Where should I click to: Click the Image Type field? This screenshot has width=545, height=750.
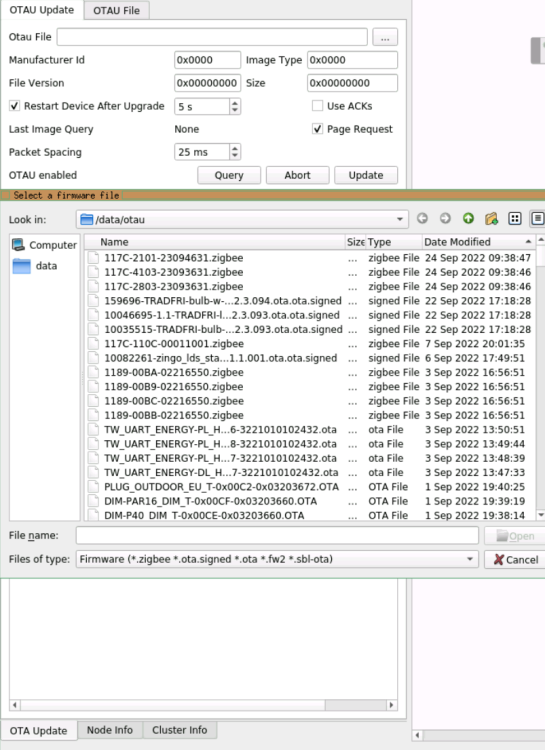click(x=352, y=60)
